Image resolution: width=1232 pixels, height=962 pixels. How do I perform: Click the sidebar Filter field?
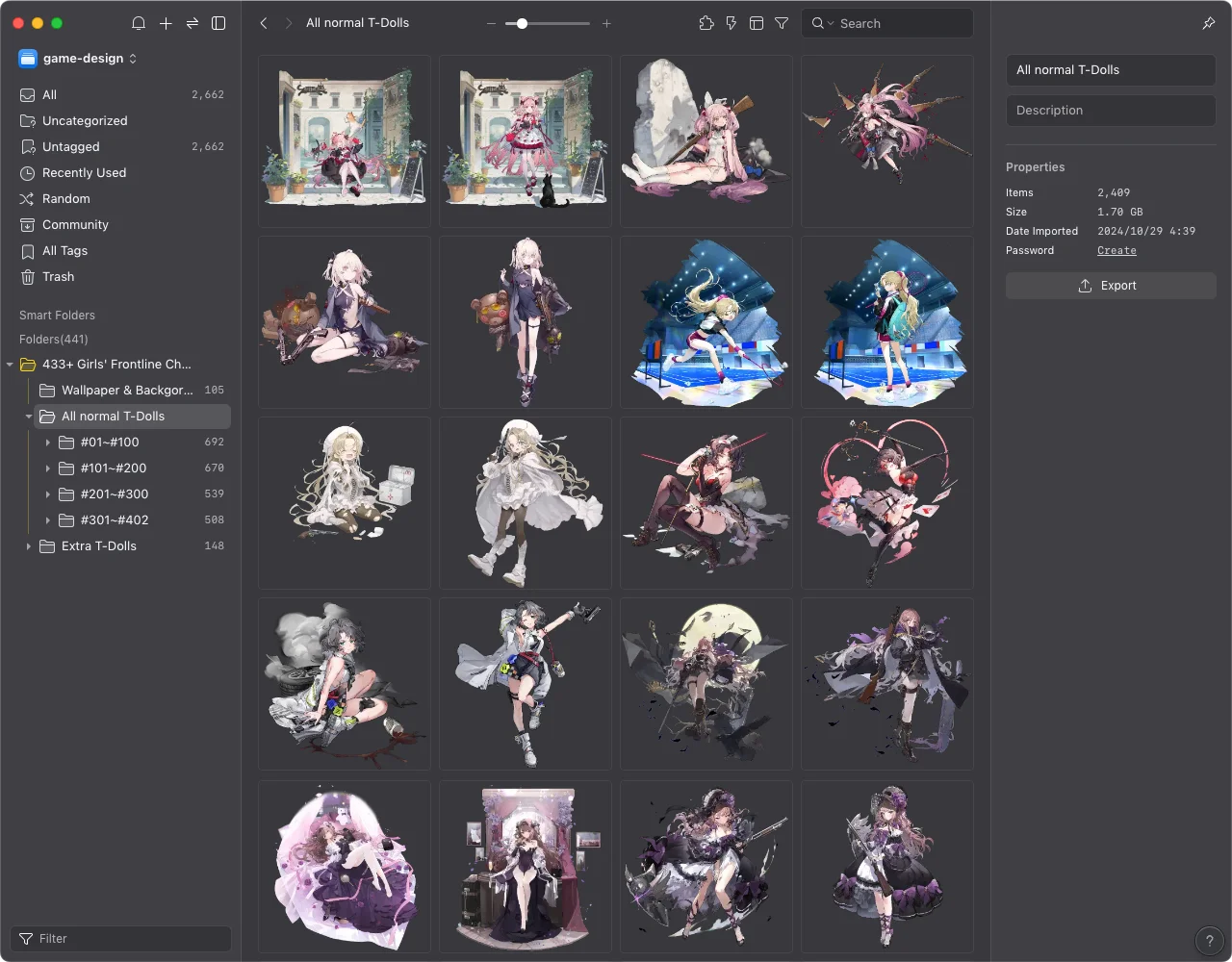pos(121,939)
